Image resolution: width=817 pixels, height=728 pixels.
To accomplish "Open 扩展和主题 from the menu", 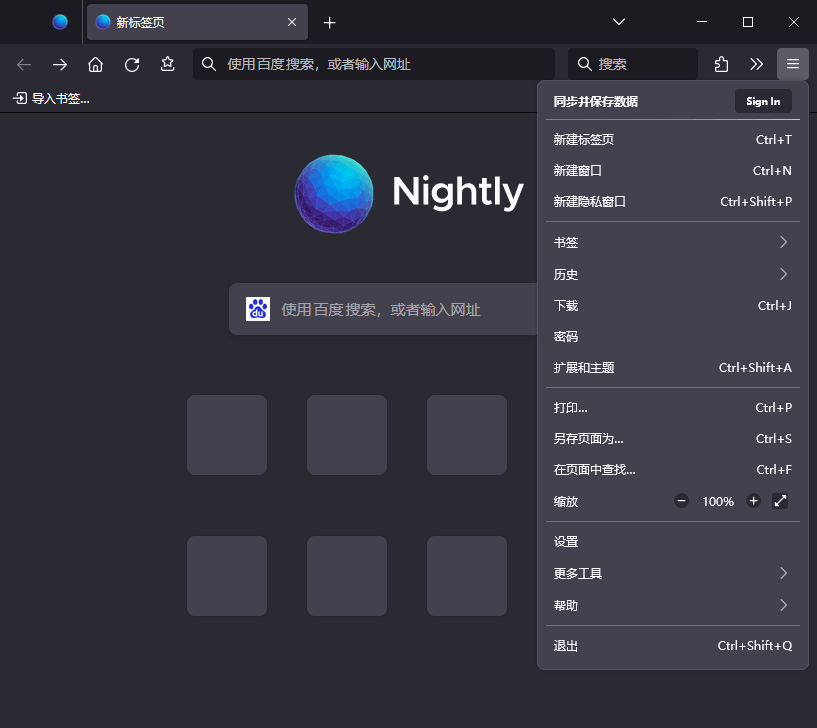I will [672, 367].
